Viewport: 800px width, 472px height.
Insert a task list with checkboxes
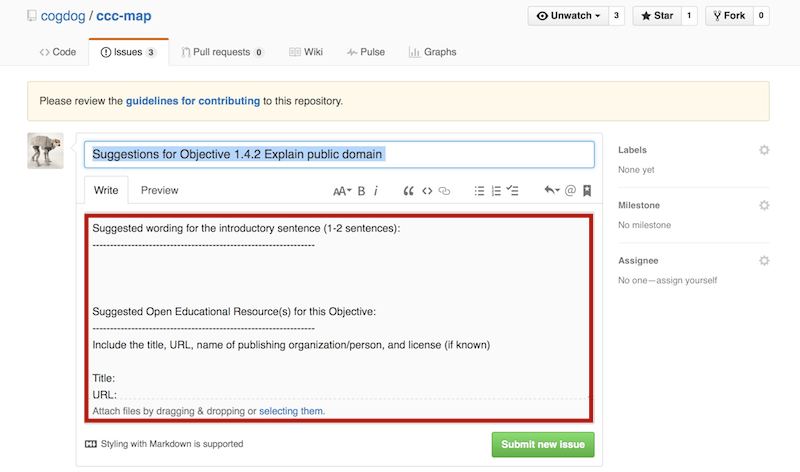(x=513, y=191)
